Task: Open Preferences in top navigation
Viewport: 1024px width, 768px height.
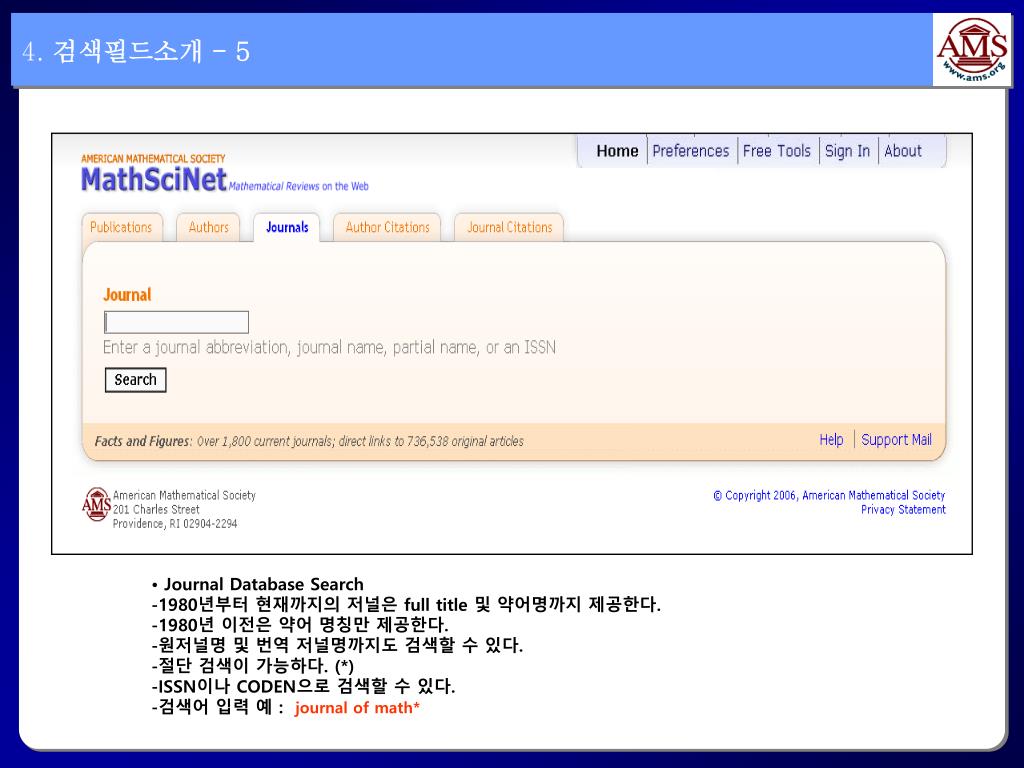Action: pos(690,151)
